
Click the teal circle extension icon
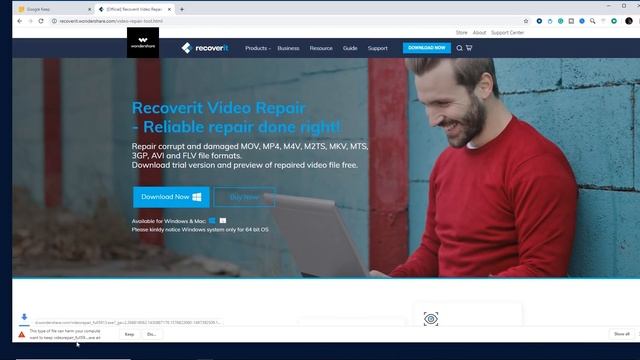(560, 21)
